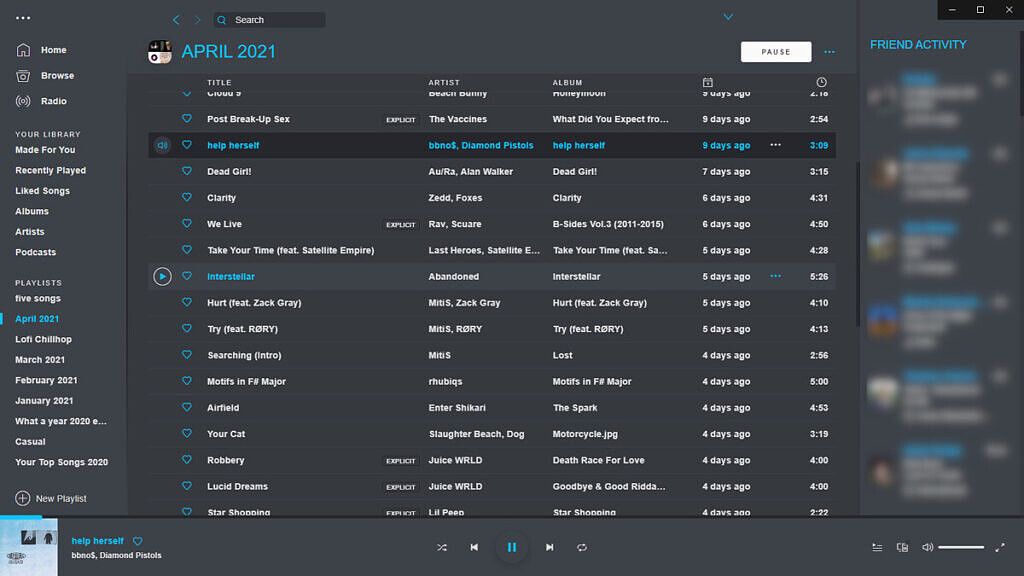The height and width of the screenshot is (576, 1024).
Task: Open playlist options next to PAUSE
Action: pyautogui.click(x=829, y=52)
